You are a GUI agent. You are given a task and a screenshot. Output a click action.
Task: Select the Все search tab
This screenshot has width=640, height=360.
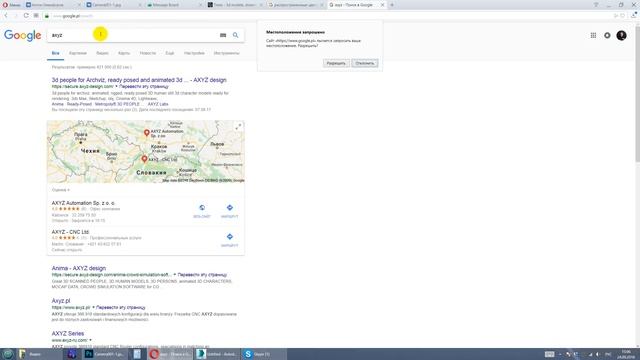(x=56, y=53)
